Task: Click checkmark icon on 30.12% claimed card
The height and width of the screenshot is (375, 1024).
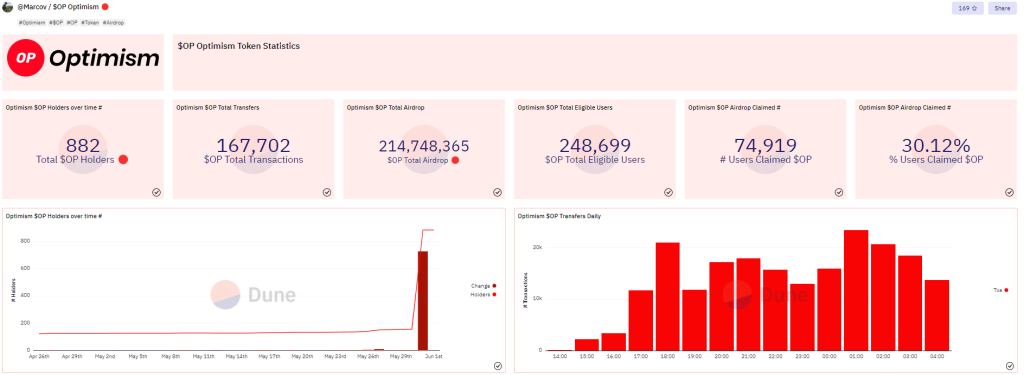Action: pos(1010,192)
